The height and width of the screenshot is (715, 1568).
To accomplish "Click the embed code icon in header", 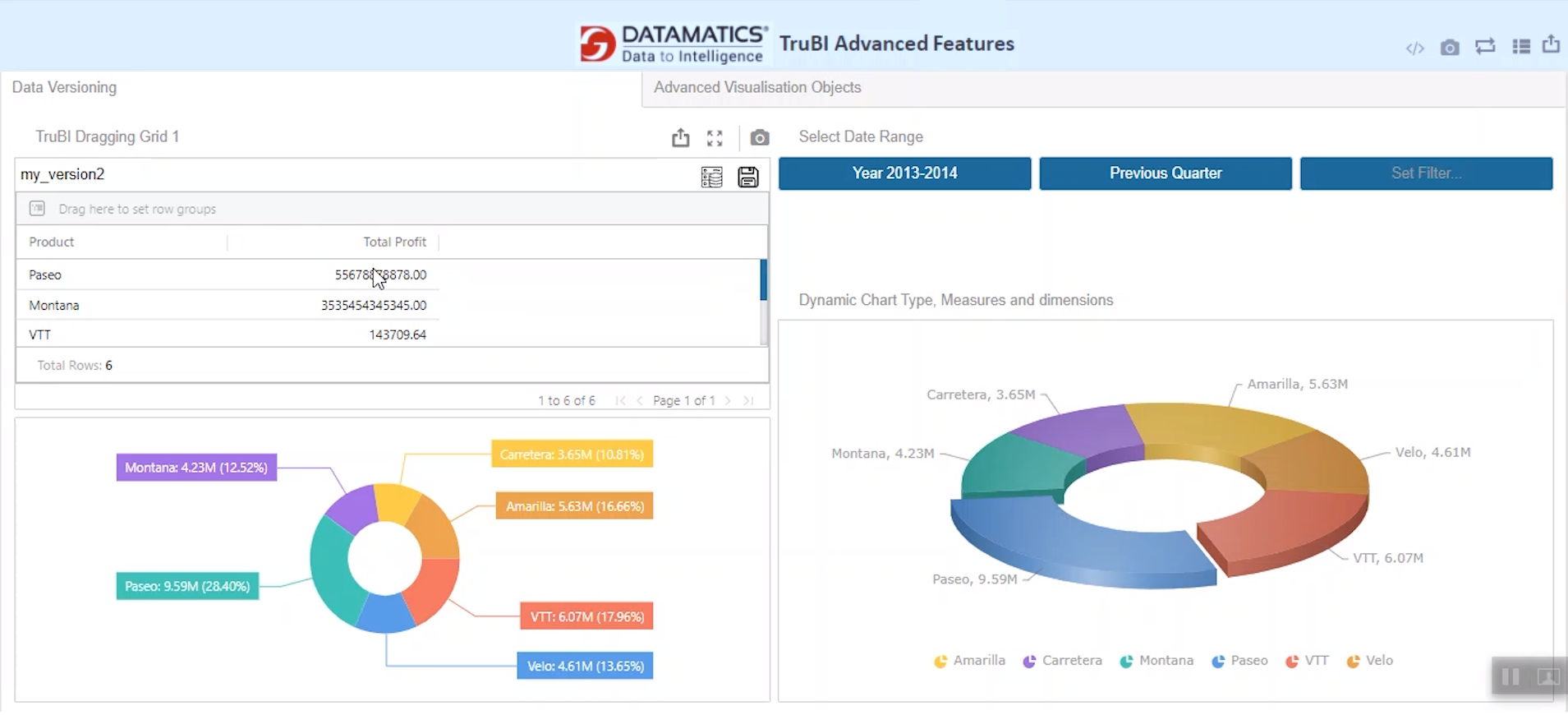I will (1414, 48).
